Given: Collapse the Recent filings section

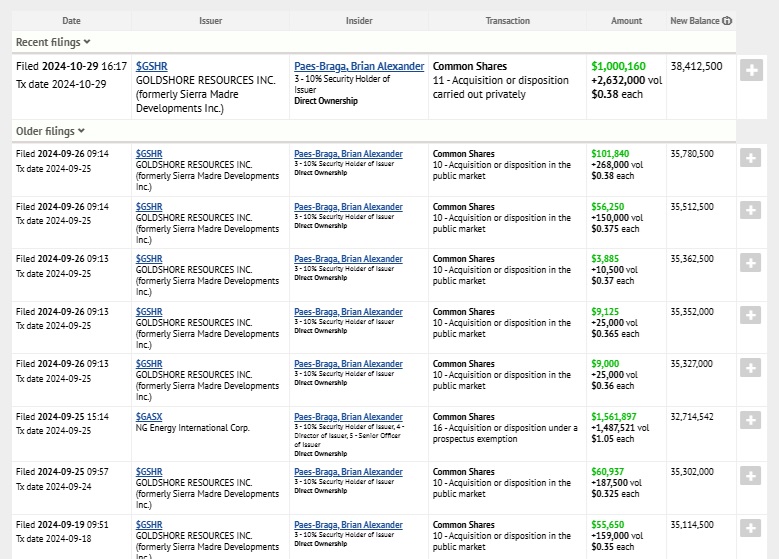Looking at the screenshot, I should point(53,42).
